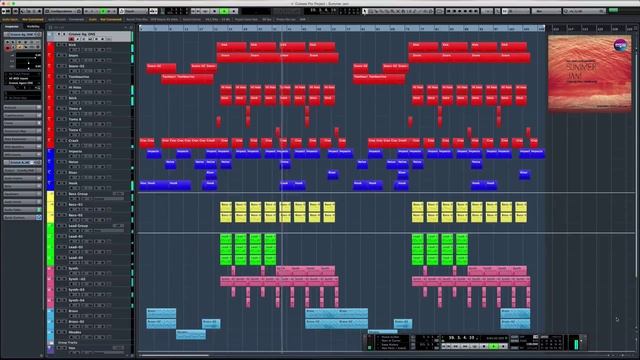640x360 pixels.
Task: Mute the Lead-01 track
Action: tap(59, 236)
